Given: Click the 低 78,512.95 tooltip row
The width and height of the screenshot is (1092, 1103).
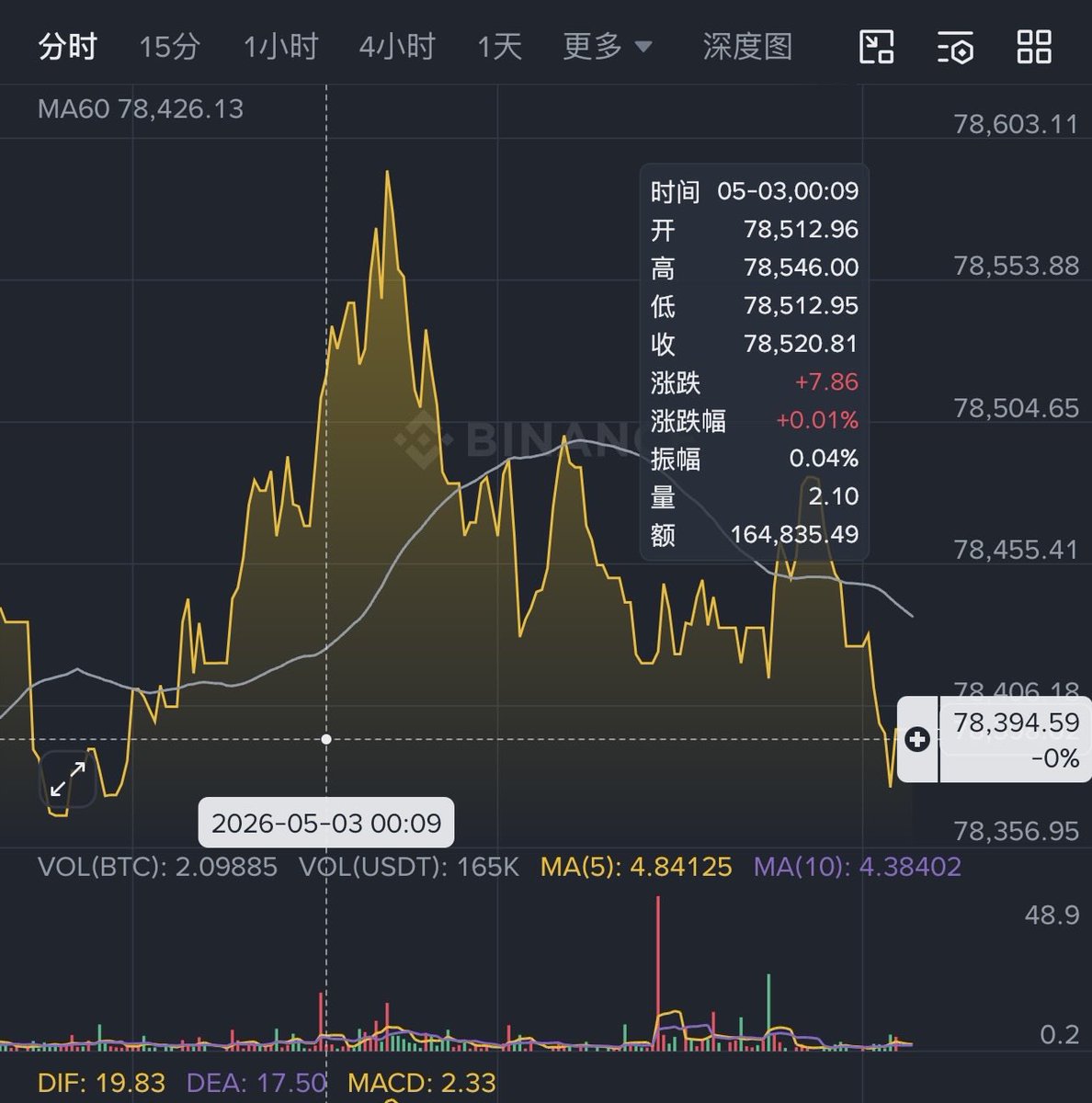Looking at the screenshot, I should click(755, 305).
